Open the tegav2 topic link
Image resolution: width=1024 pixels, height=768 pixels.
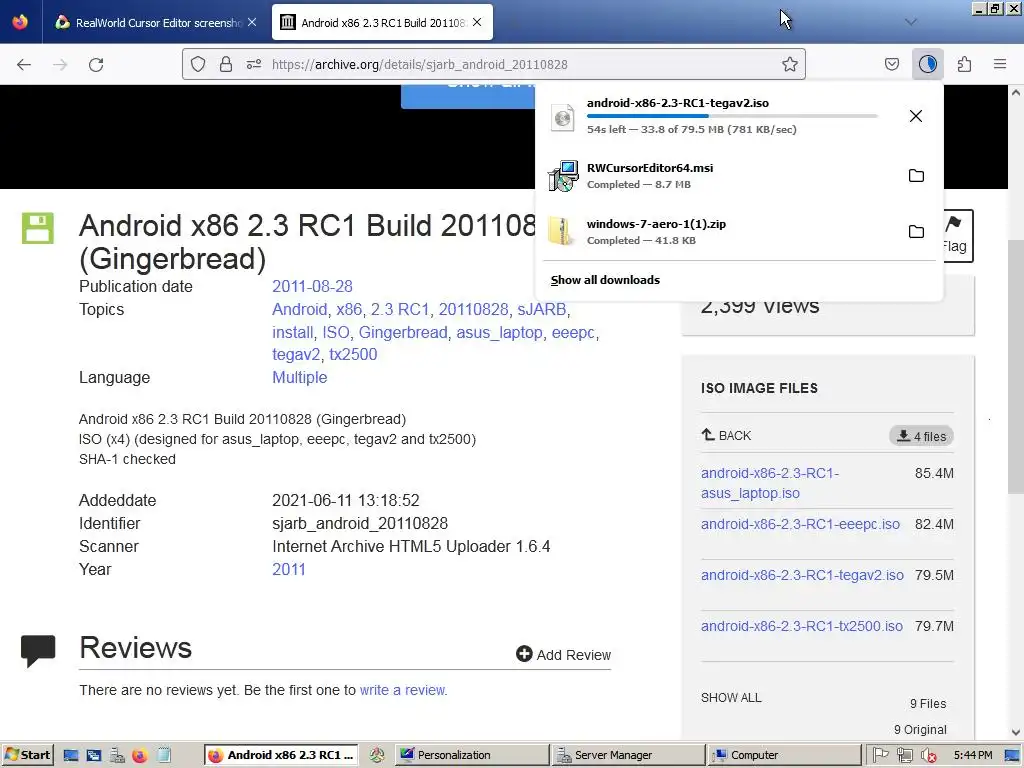tap(296, 355)
